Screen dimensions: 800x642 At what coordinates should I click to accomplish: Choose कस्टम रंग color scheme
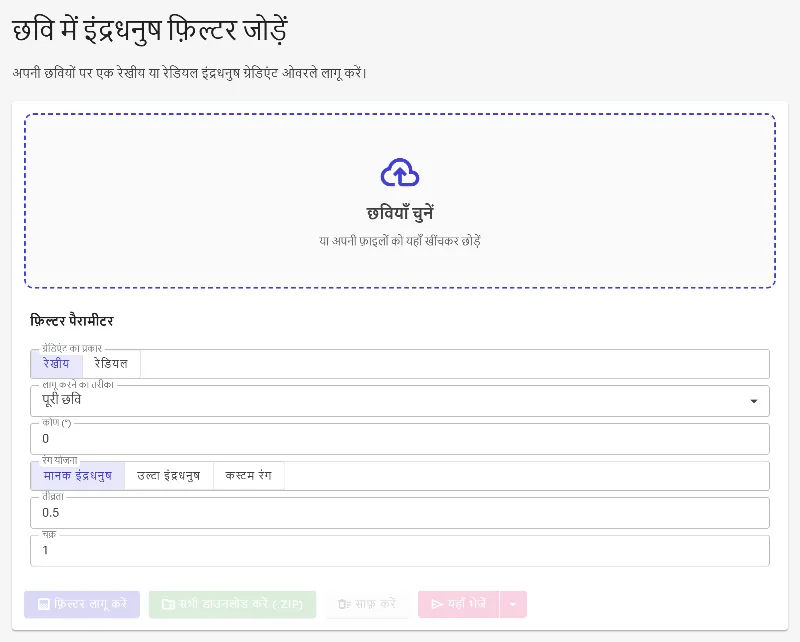click(x=248, y=476)
